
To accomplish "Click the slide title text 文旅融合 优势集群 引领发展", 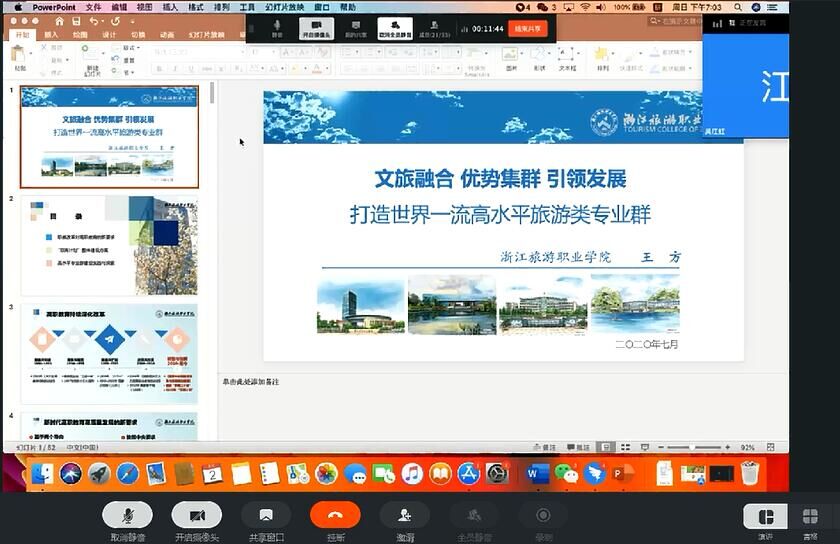I will coord(500,179).
